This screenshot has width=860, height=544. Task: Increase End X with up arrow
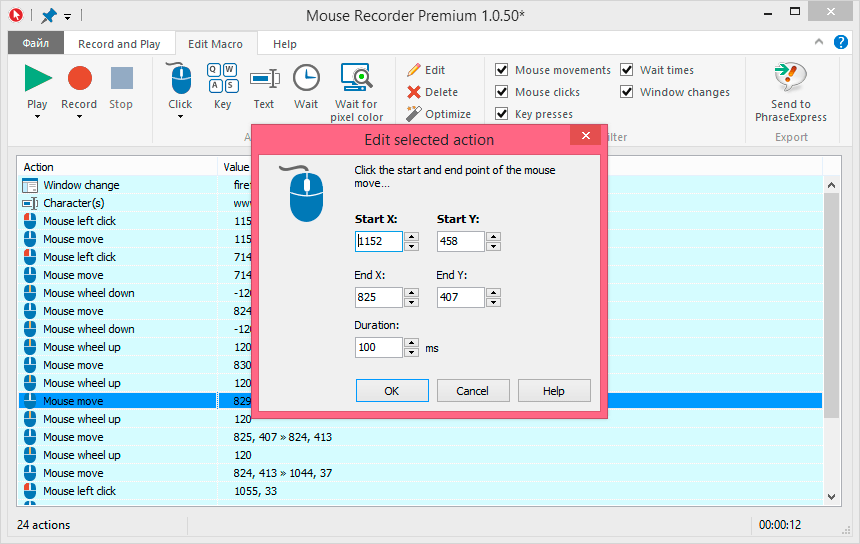tap(411, 292)
